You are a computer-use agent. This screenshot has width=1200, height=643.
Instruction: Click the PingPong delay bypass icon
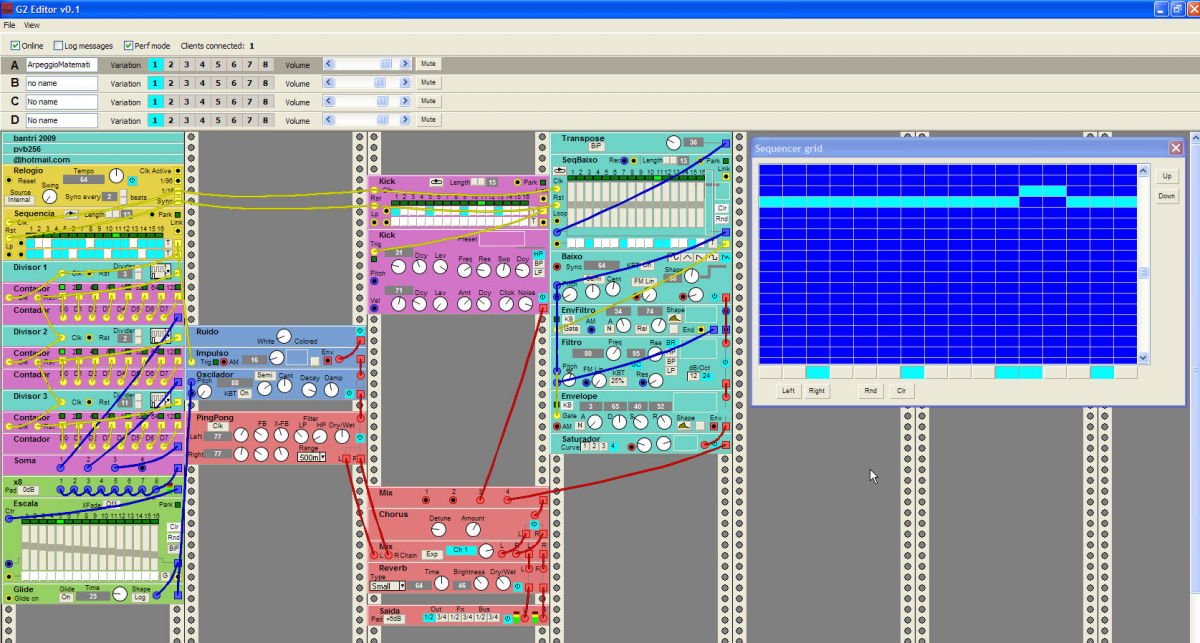tap(359, 437)
